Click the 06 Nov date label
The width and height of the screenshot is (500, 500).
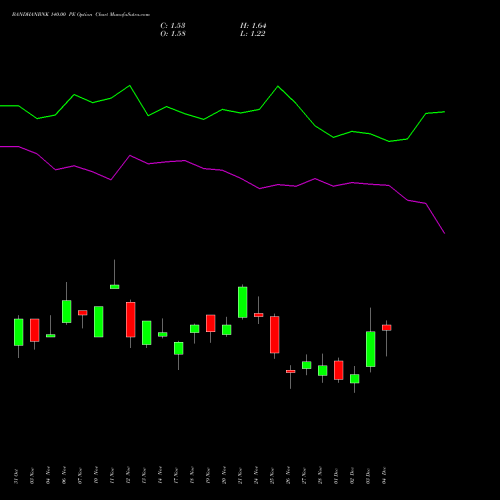point(64,475)
